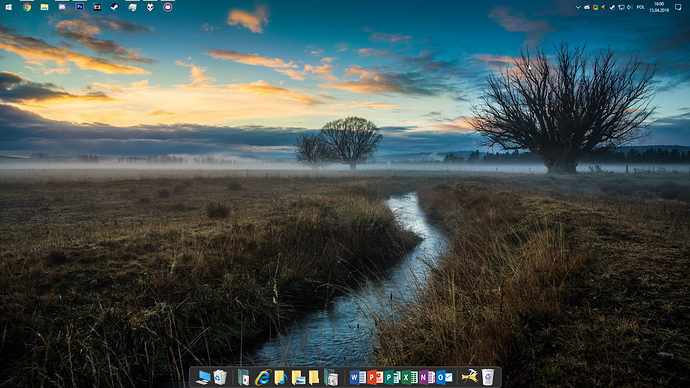Viewport: 690px width, 388px height.
Task: Open Photoshop from the taskbar
Action: pyautogui.click(x=80, y=7)
